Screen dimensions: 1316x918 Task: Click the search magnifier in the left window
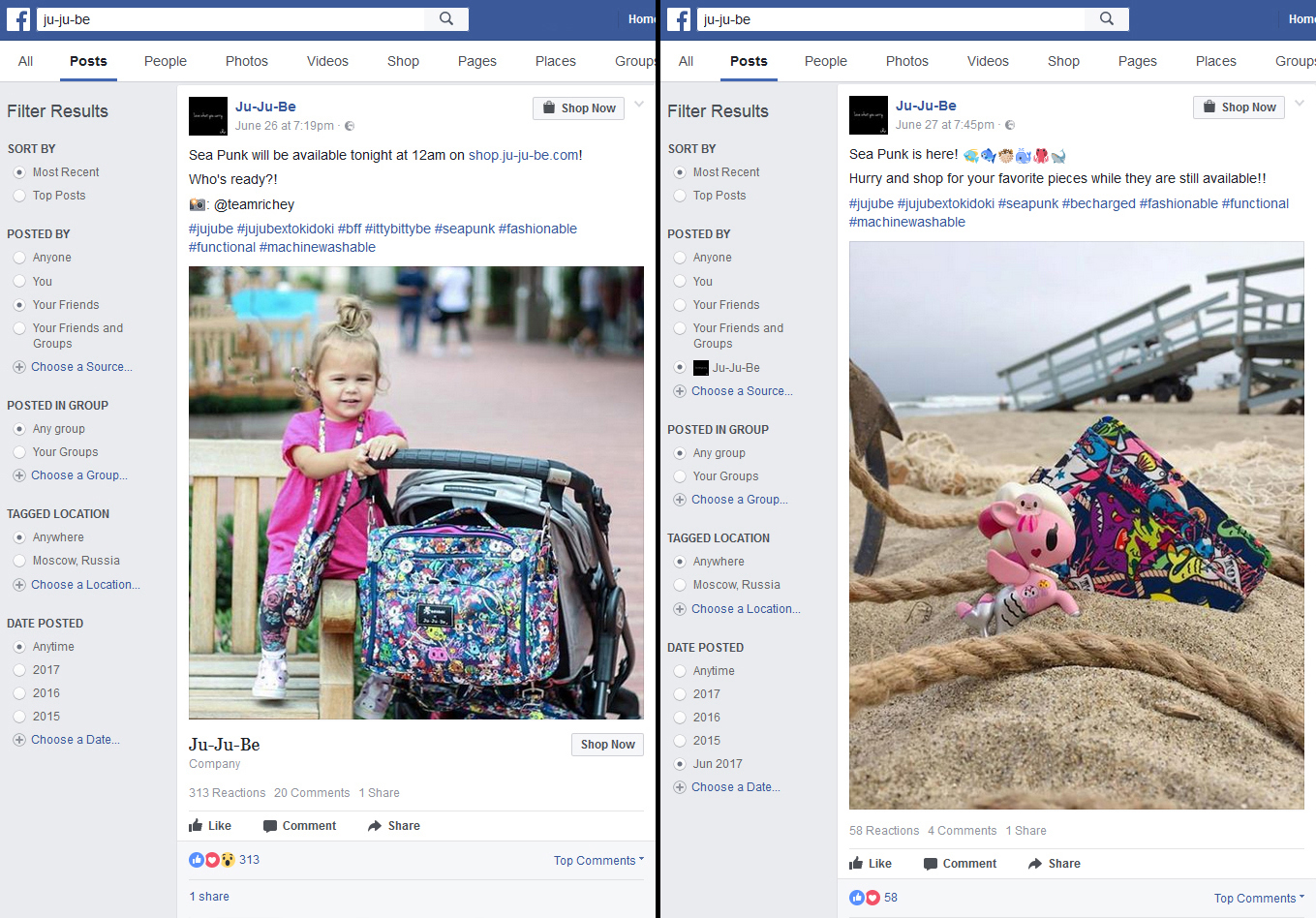click(446, 18)
